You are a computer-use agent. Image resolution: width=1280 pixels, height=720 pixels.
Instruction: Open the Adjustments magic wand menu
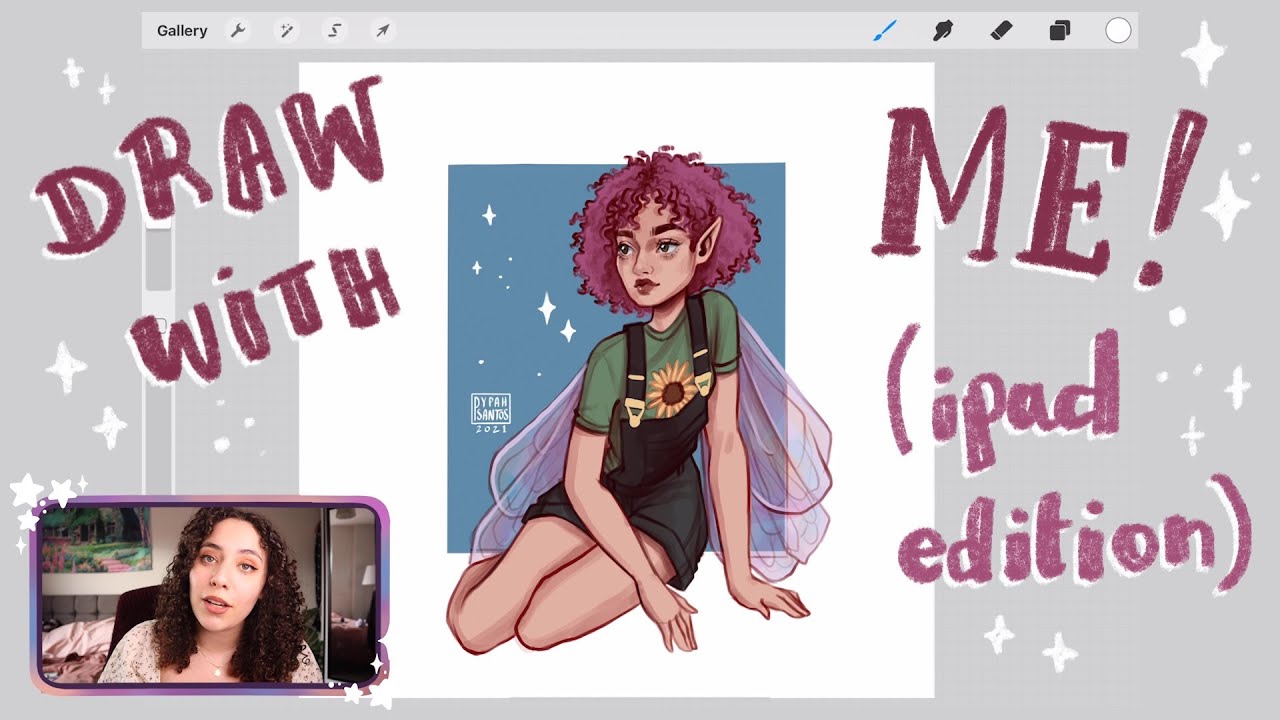coord(286,31)
